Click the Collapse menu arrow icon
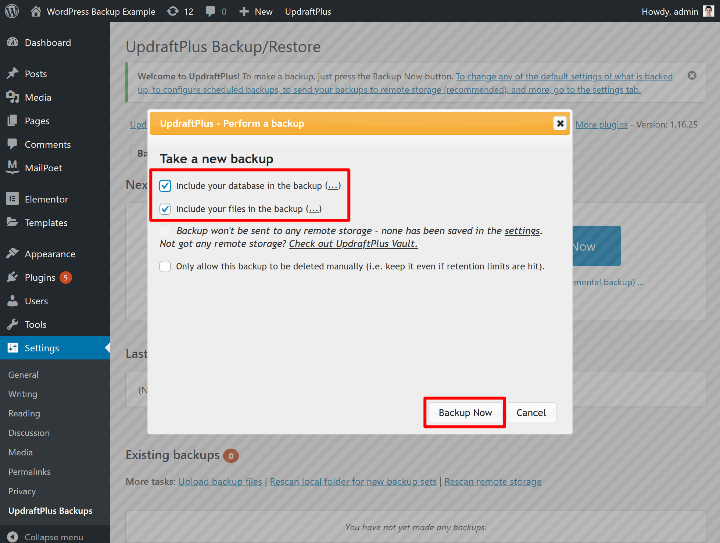The width and height of the screenshot is (720, 543). coord(13,537)
